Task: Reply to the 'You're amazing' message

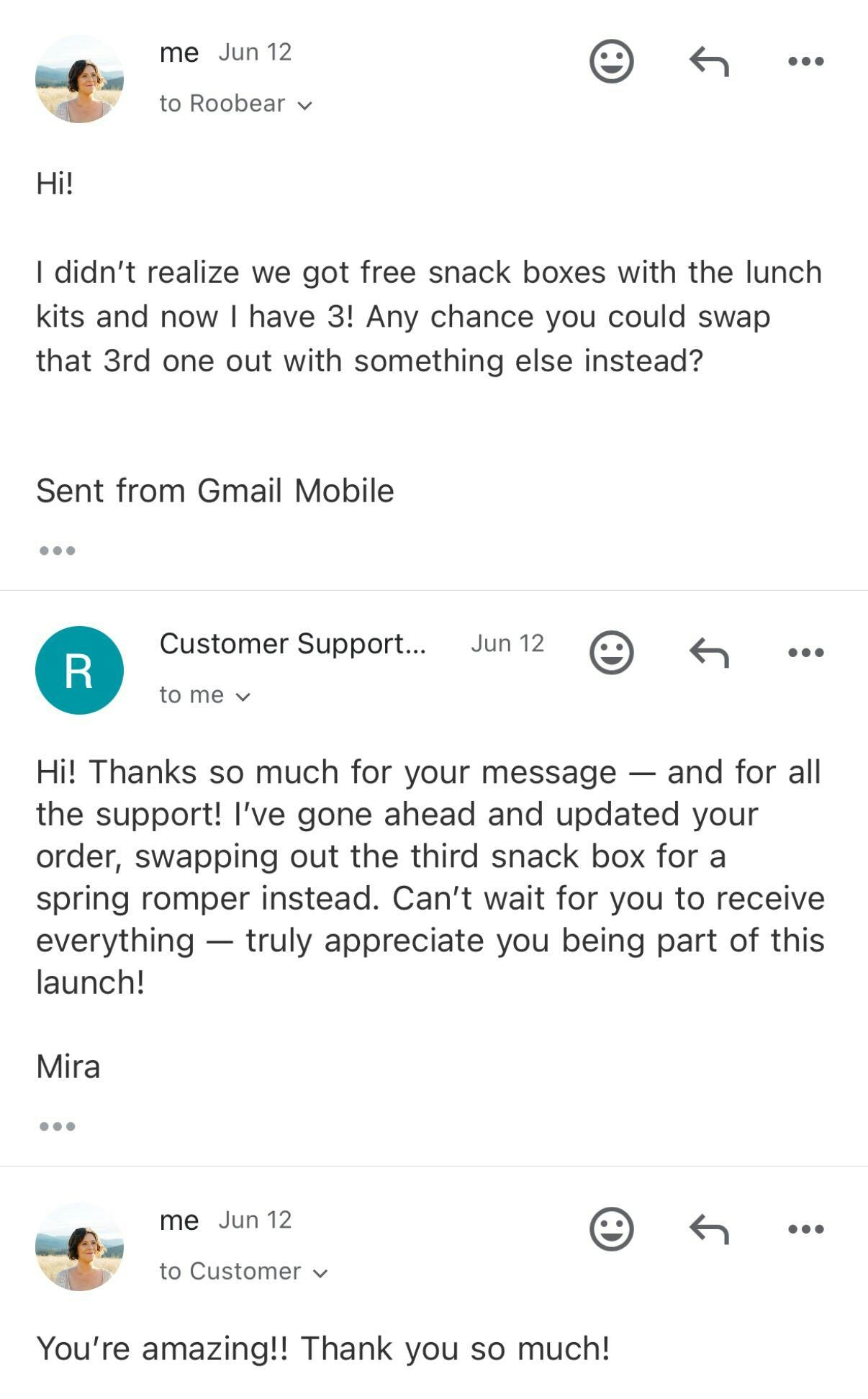Action: (709, 1229)
